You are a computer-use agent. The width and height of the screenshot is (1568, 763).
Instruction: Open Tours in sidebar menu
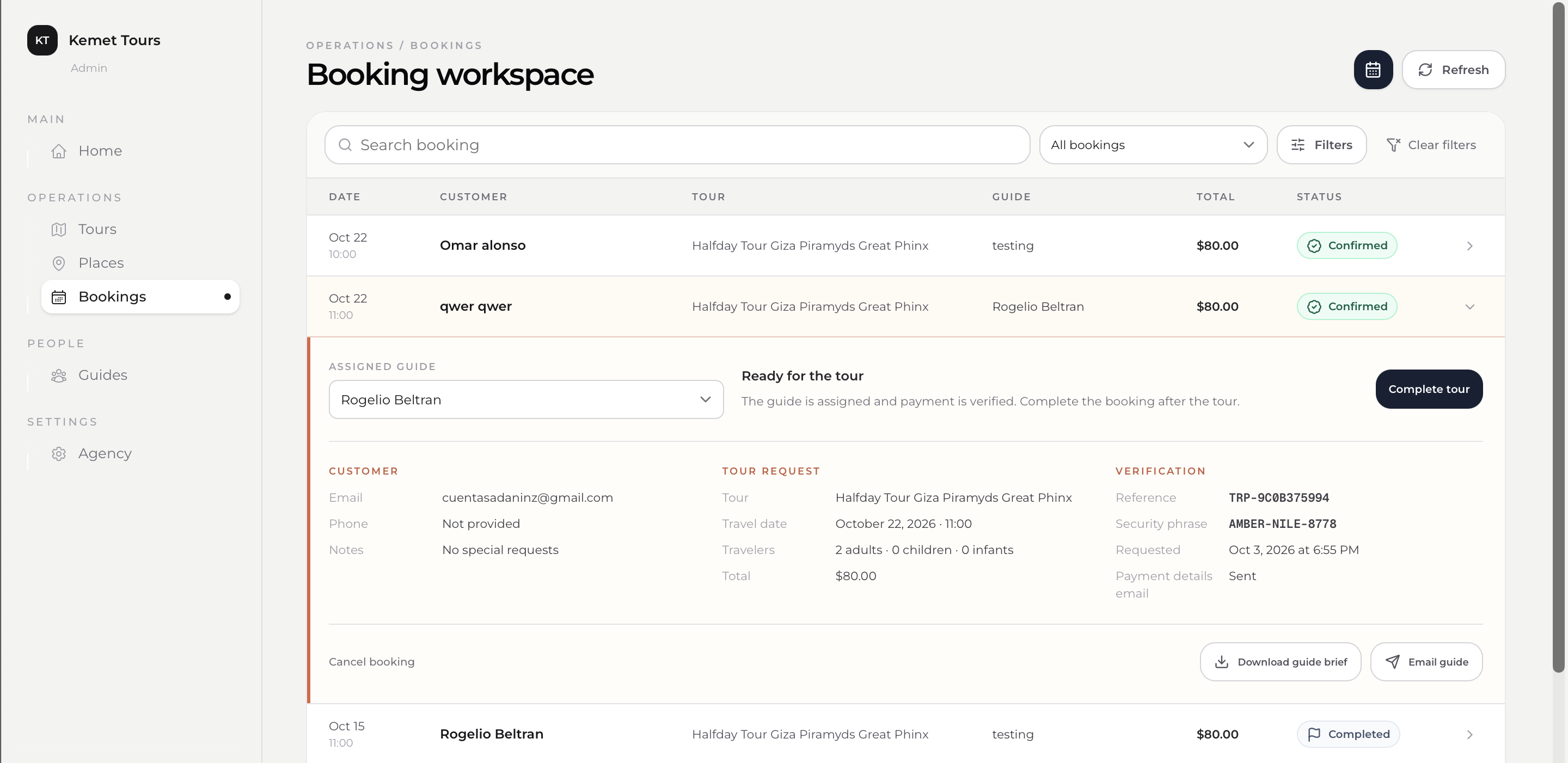coord(140,229)
